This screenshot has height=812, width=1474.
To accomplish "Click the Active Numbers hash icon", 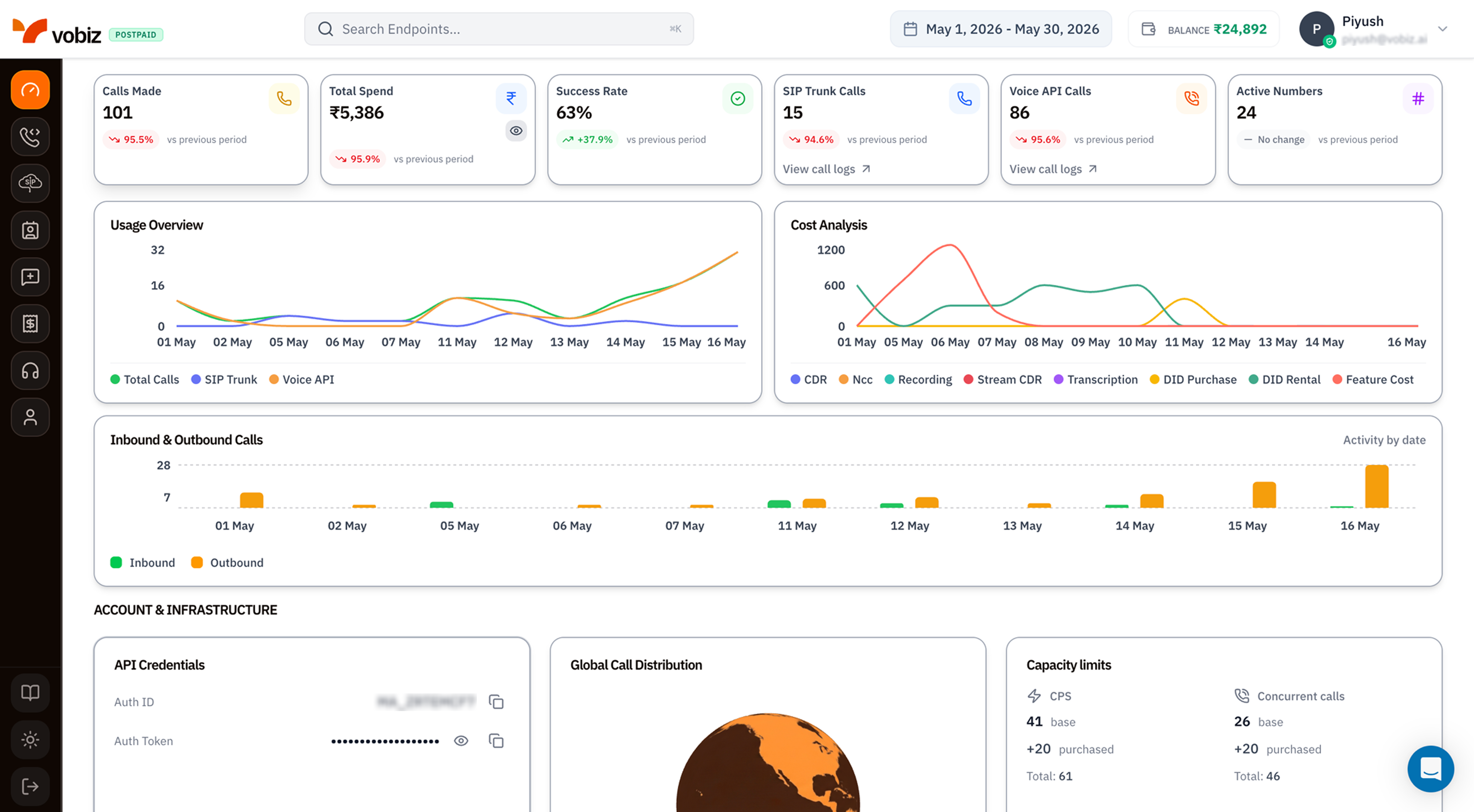I will pos(1418,98).
